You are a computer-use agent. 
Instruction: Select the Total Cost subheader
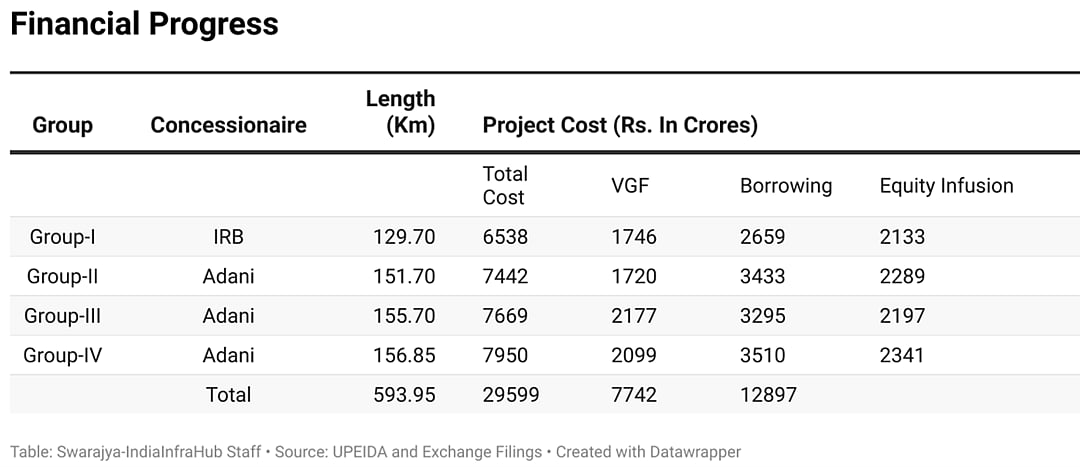click(x=505, y=185)
